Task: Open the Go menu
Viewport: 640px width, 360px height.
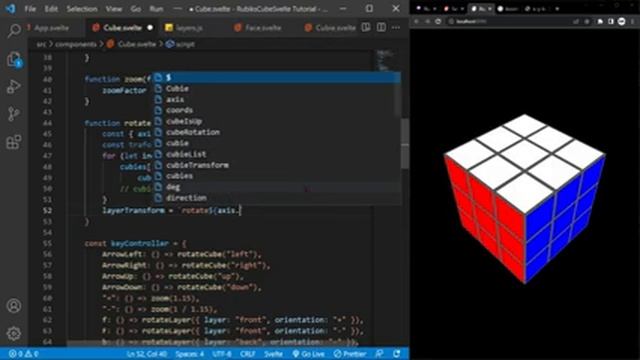Action: tap(136, 9)
